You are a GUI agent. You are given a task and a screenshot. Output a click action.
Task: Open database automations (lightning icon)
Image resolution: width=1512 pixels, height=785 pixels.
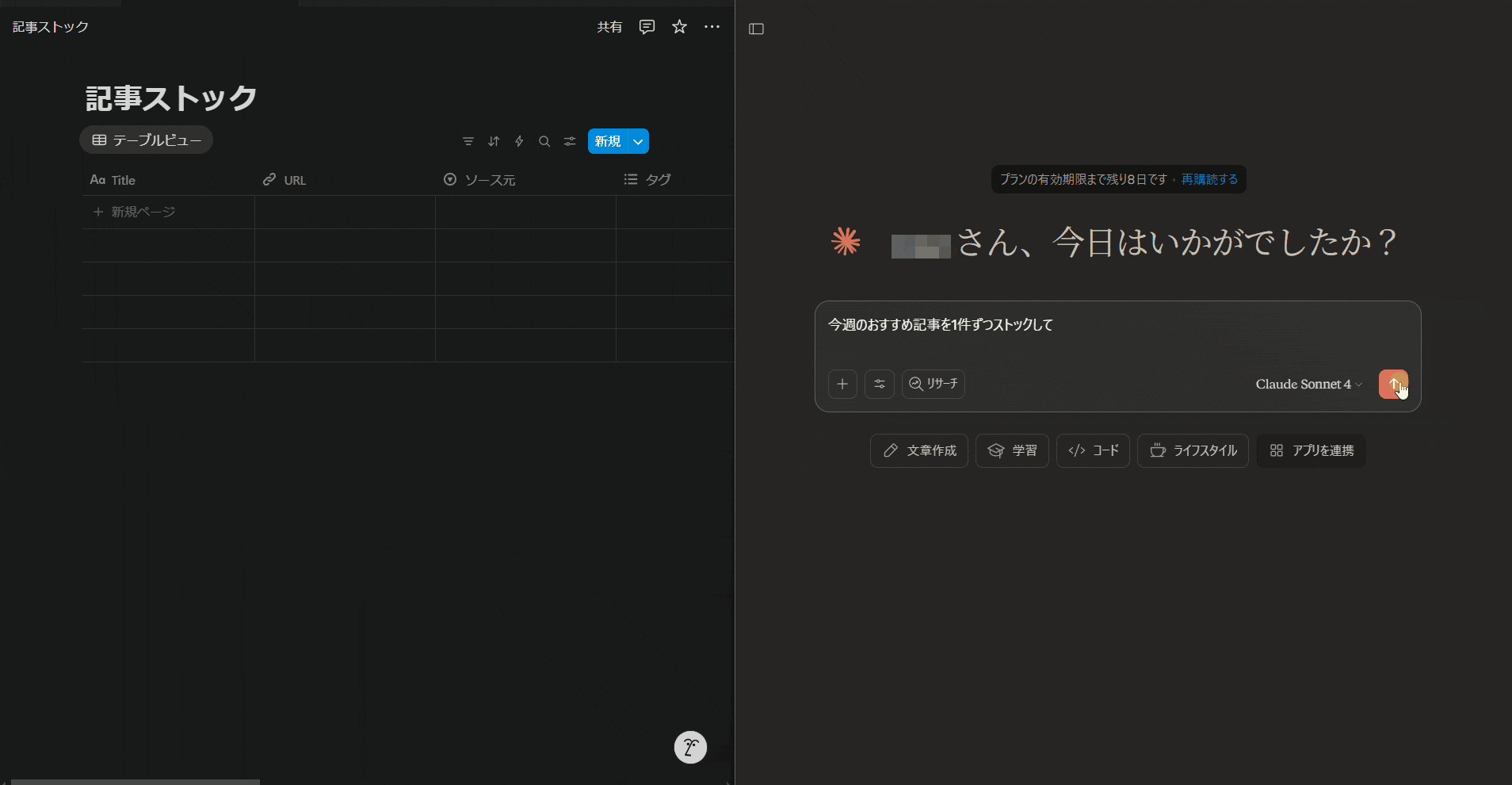tap(519, 141)
